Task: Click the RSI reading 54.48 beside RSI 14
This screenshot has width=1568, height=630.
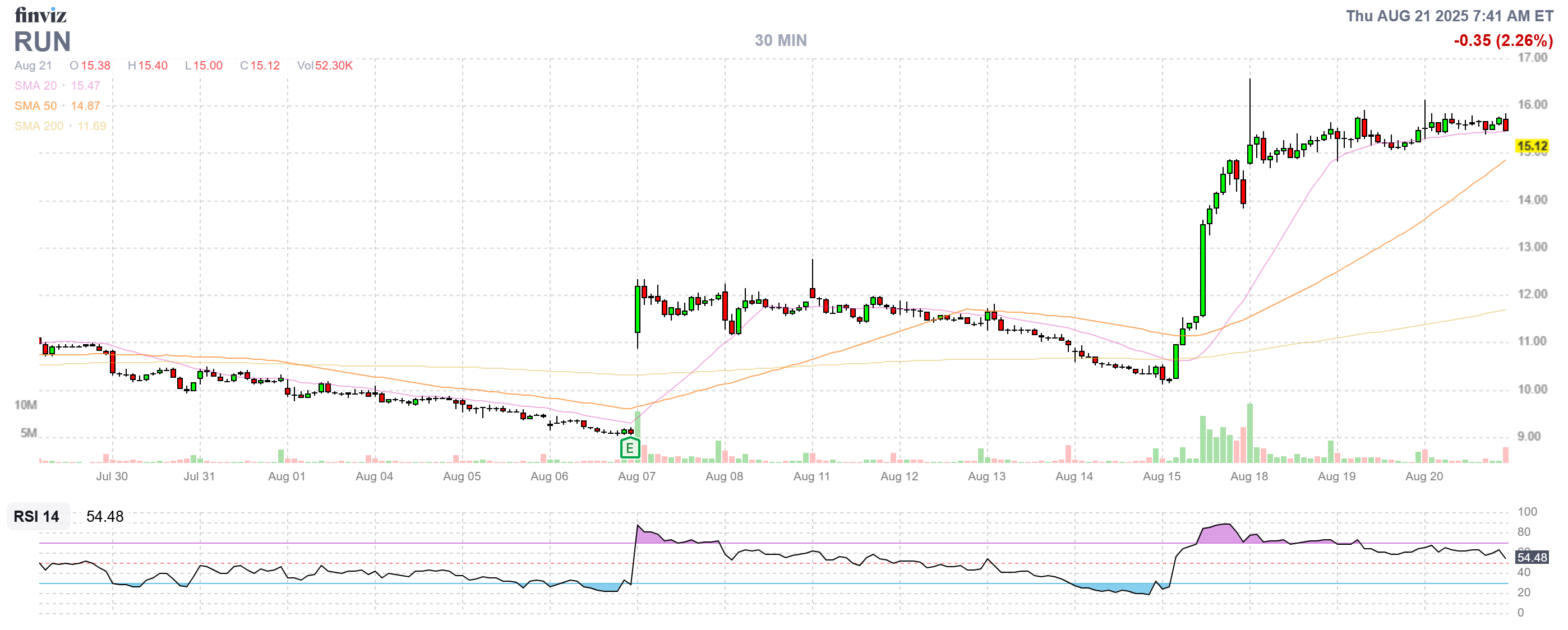Action: pyautogui.click(x=105, y=516)
